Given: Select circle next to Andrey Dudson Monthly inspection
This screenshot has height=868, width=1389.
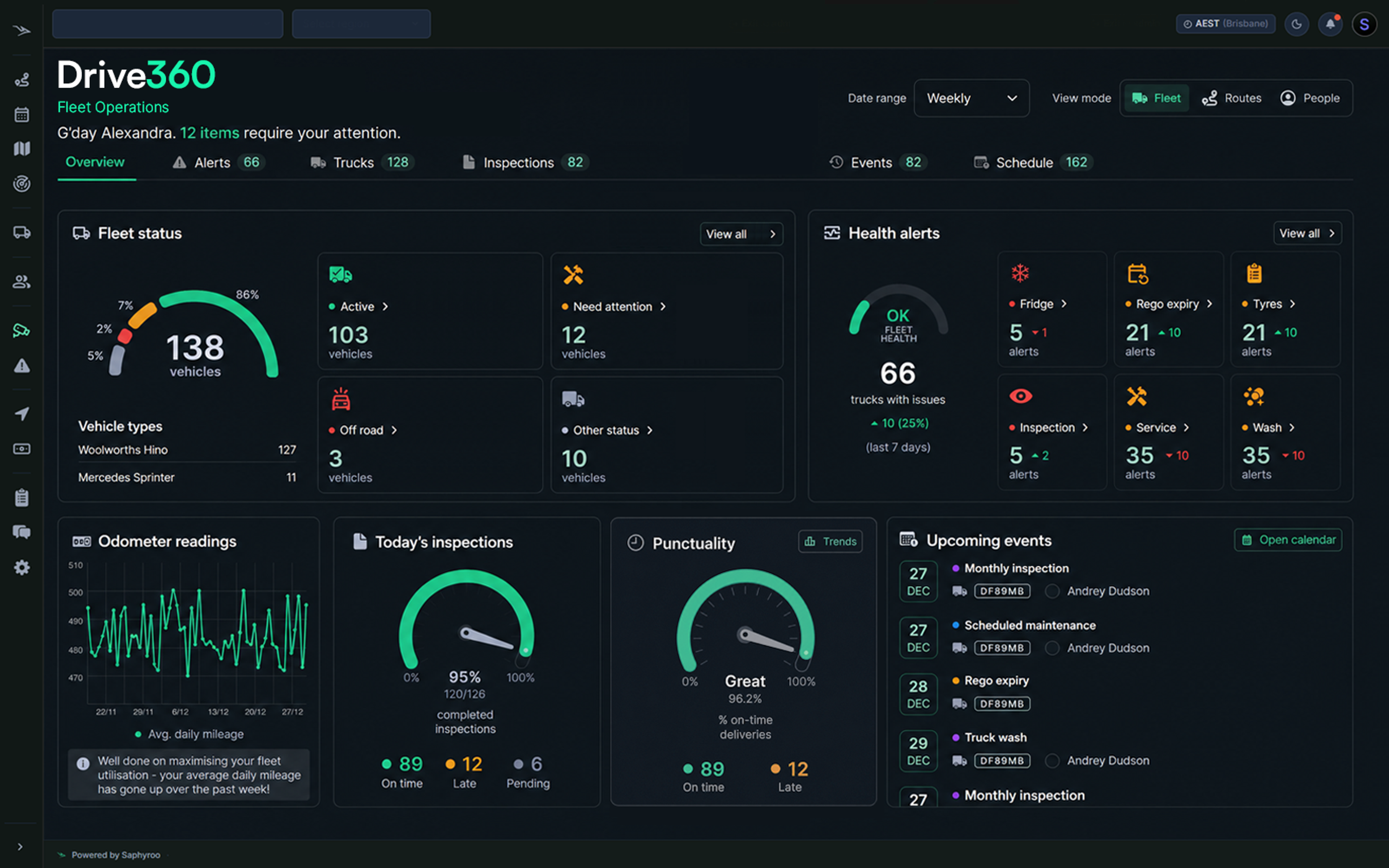Looking at the screenshot, I should [1052, 591].
